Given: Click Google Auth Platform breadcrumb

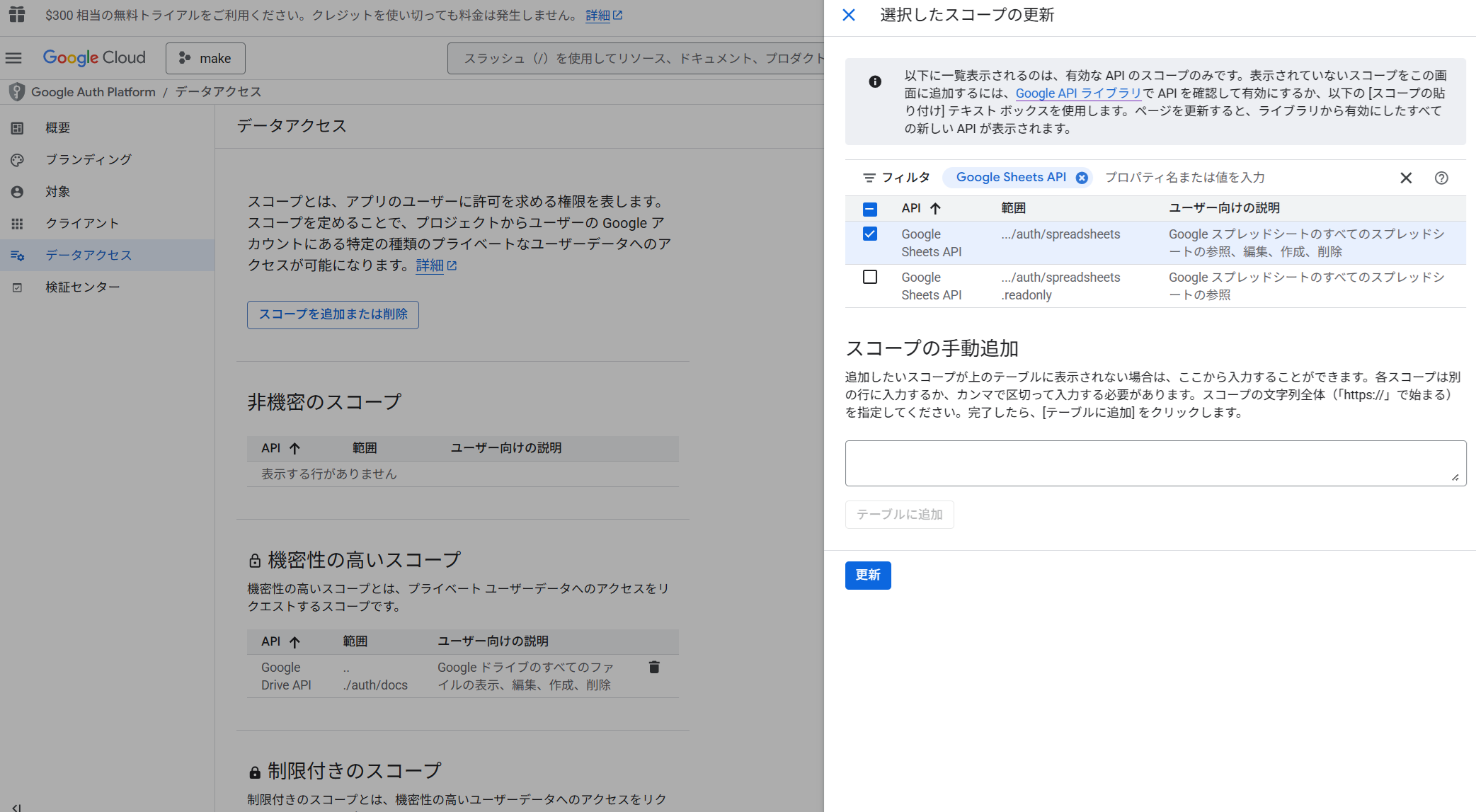Looking at the screenshot, I should [93, 92].
